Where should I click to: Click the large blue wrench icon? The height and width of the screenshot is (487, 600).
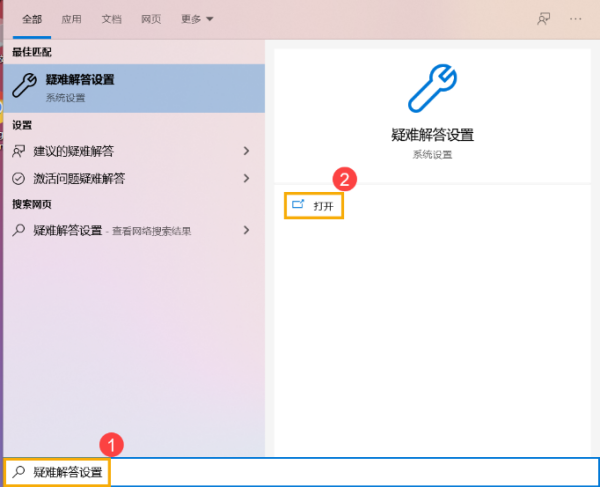tap(432, 88)
